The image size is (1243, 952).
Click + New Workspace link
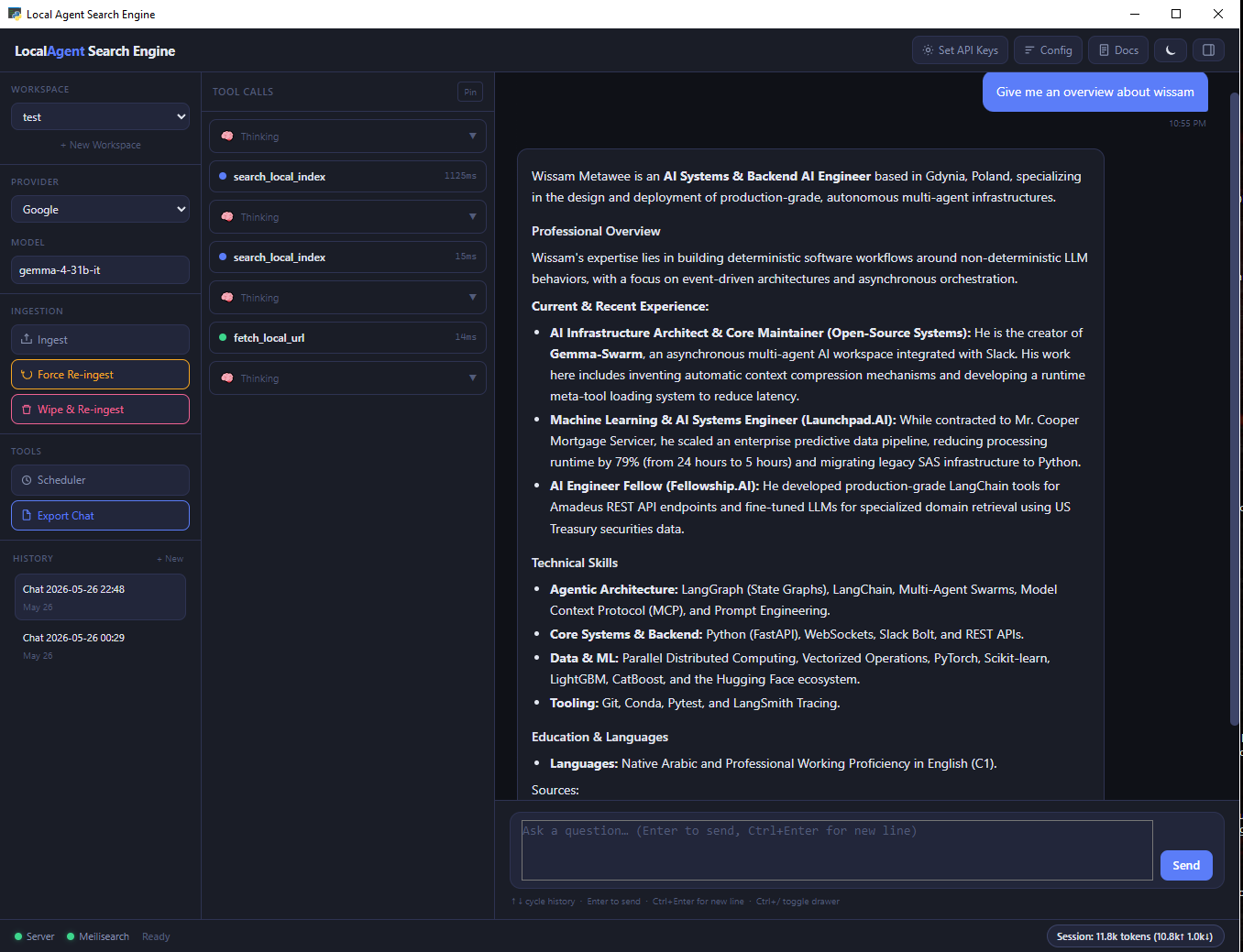(101, 145)
